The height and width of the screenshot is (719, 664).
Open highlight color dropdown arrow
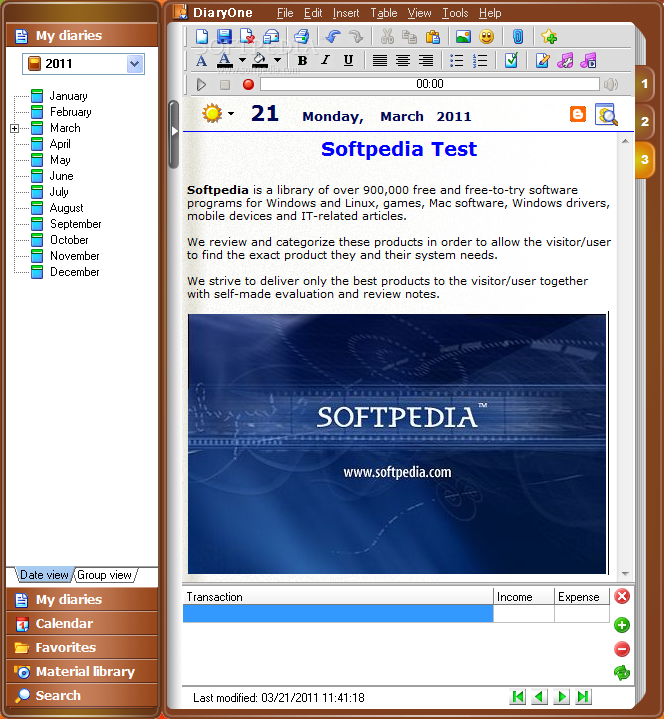pyautogui.click(x=277, y=60)
